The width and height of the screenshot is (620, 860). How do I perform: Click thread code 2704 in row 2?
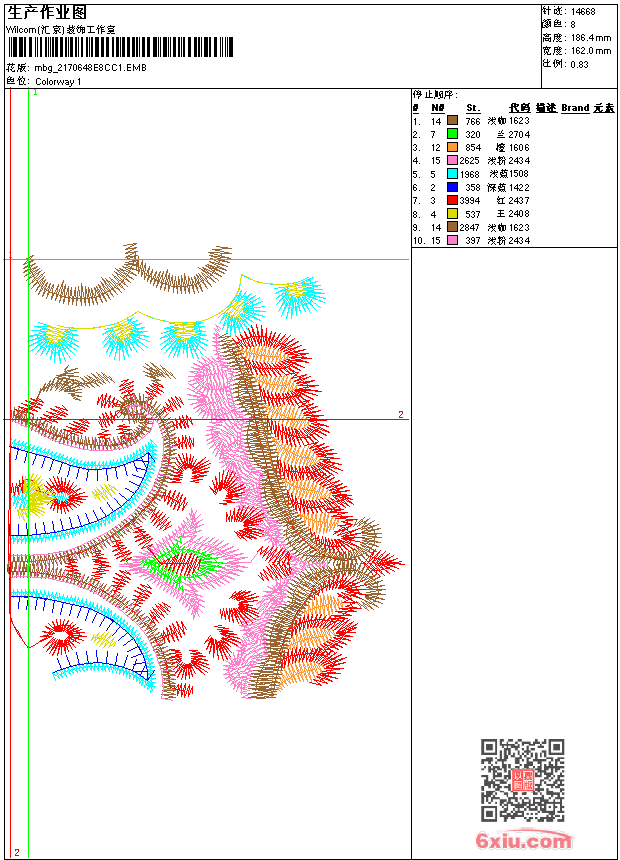519,134
